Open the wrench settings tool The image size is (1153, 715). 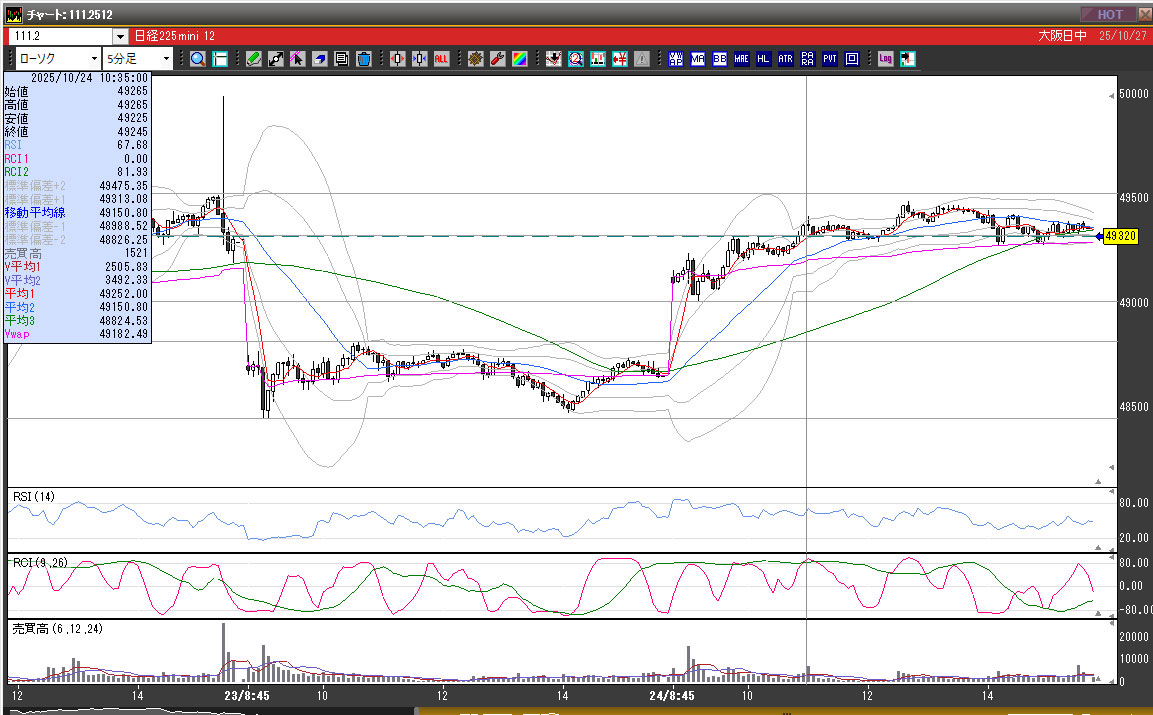point(497,59)
